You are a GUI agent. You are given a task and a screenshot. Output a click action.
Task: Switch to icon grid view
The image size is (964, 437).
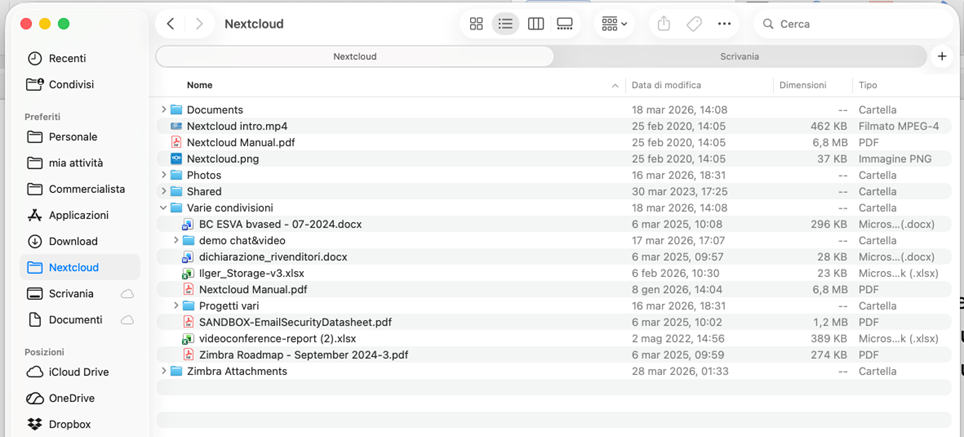pos(476,24)
